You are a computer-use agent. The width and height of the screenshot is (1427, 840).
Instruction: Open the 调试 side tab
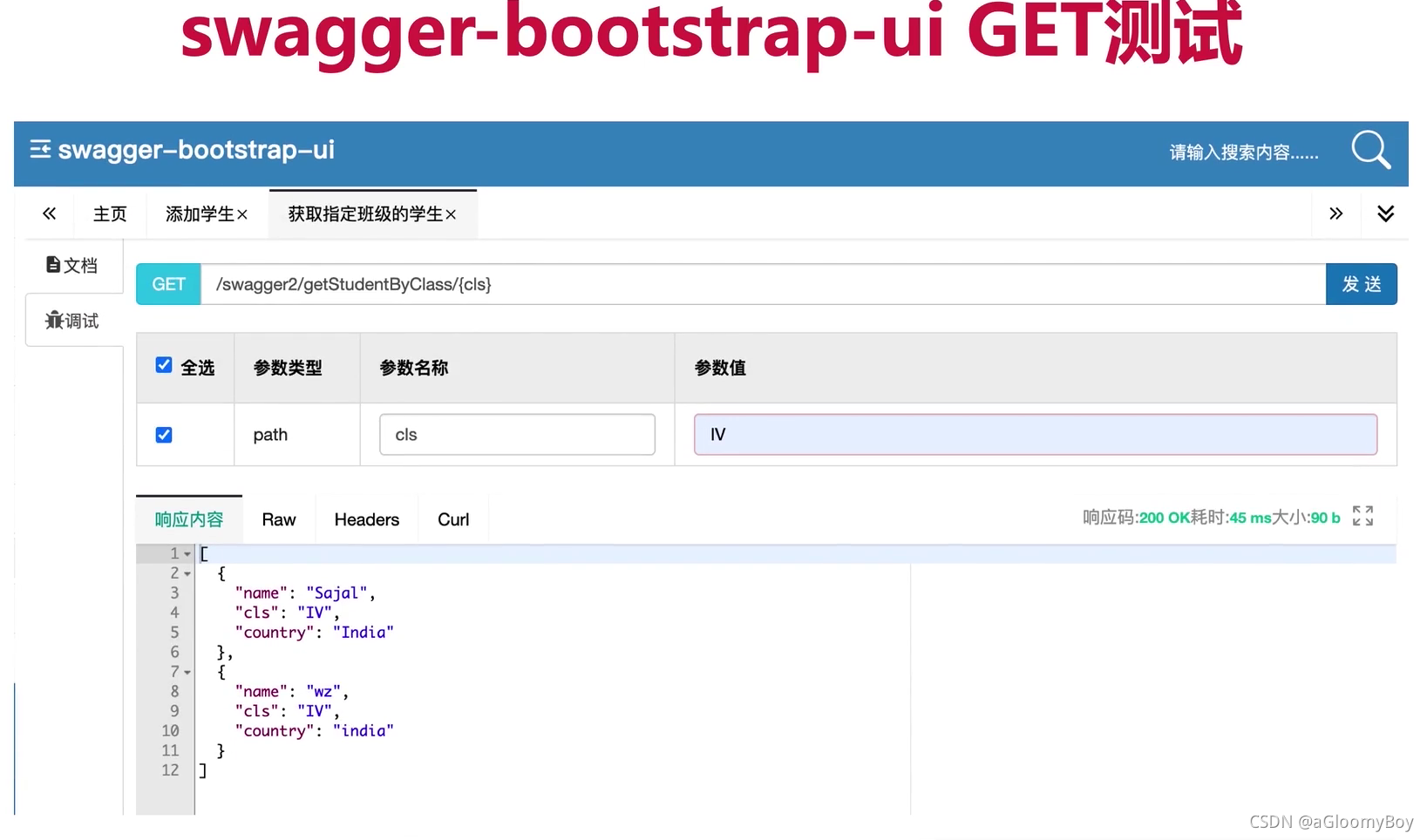point(72,321)
